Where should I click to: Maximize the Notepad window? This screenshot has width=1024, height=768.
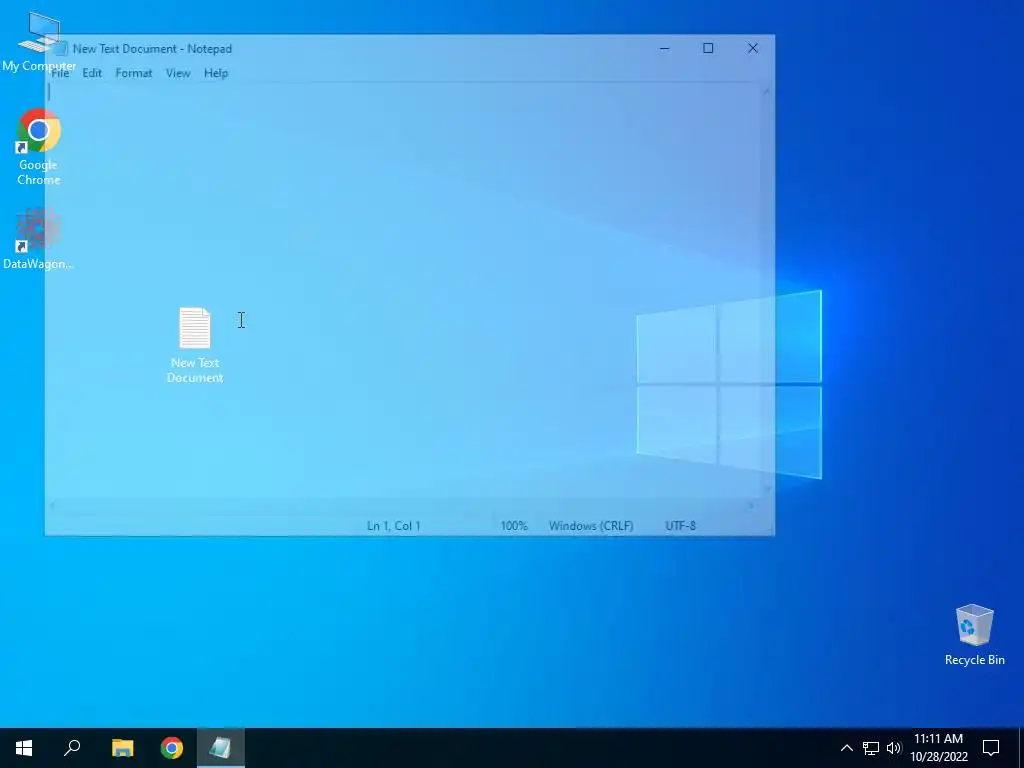(708, 48)
